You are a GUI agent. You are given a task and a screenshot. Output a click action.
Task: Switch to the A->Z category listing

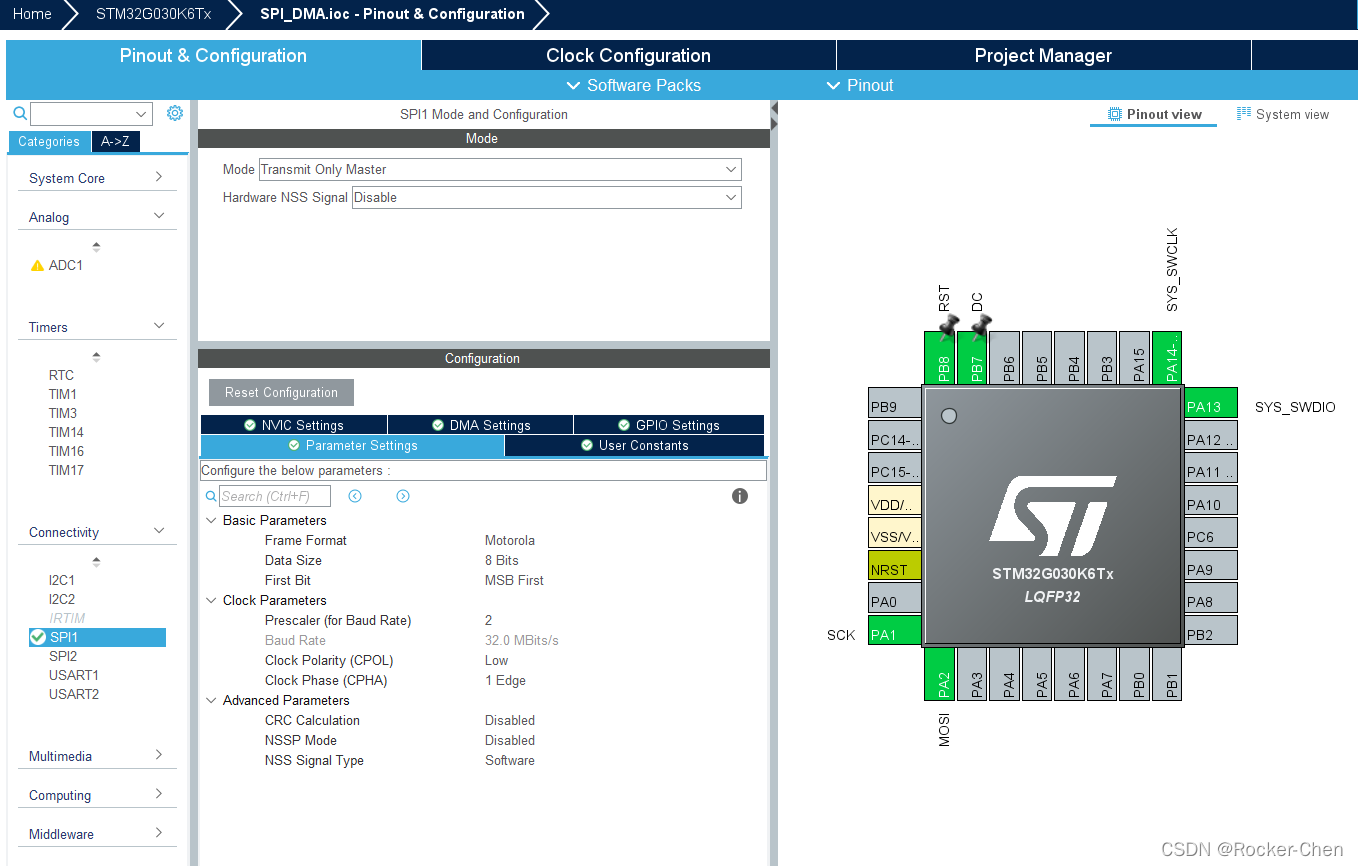pyautogui.click(x=116, y=142)
